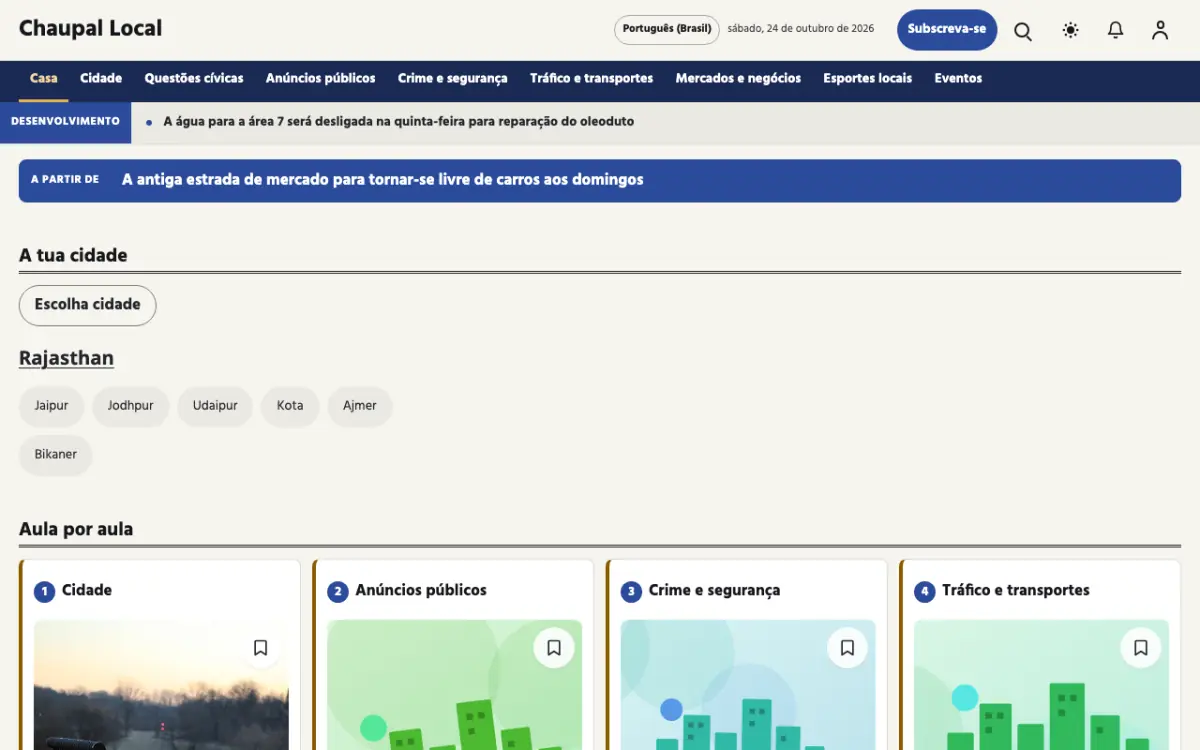Screen dimensions: 1200x750
Task: Select the Udaipur city chip
Action: [x=215, y=406]
